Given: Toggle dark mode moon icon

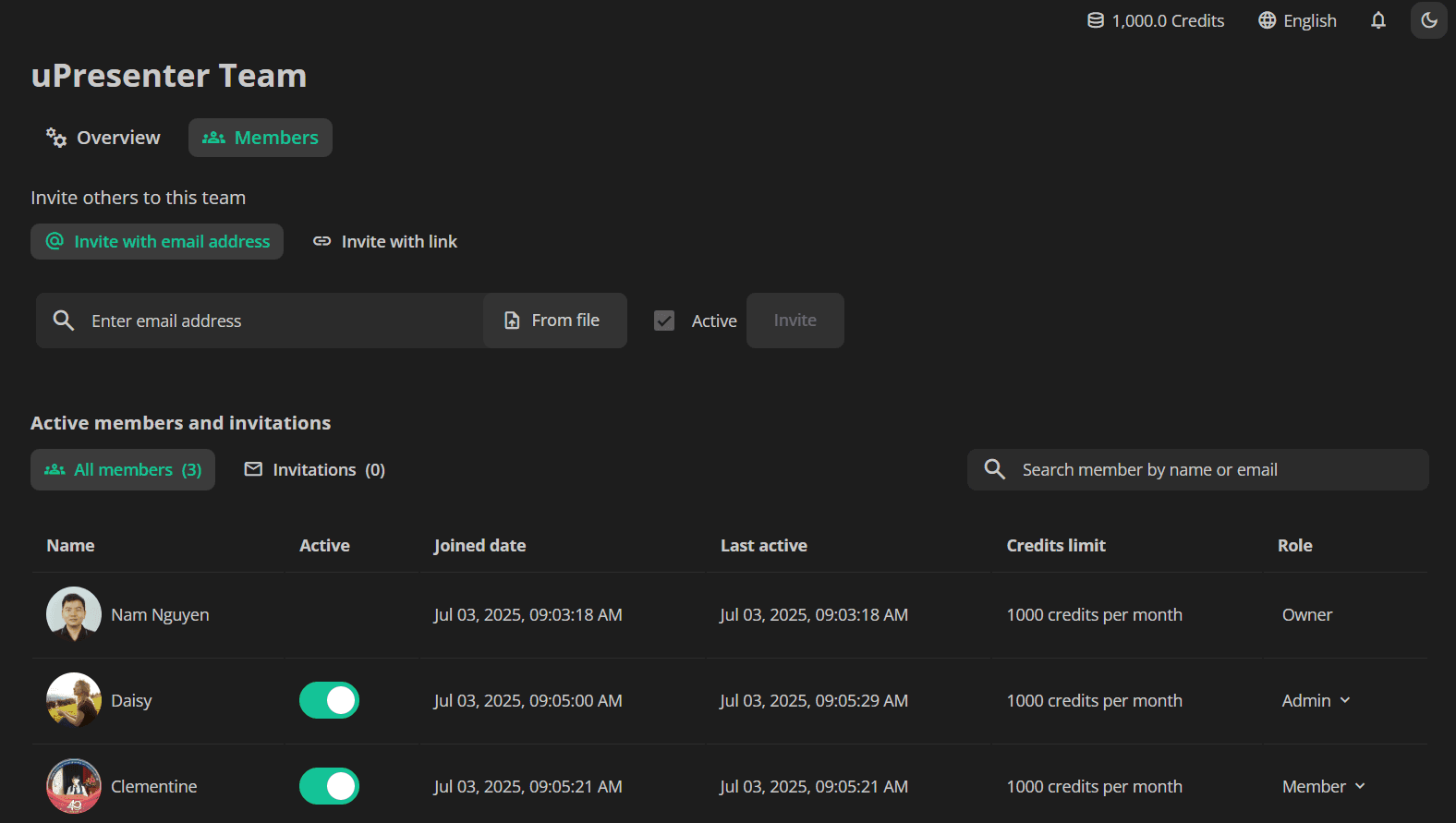Looking at the screenshot, I should 1429,20.
